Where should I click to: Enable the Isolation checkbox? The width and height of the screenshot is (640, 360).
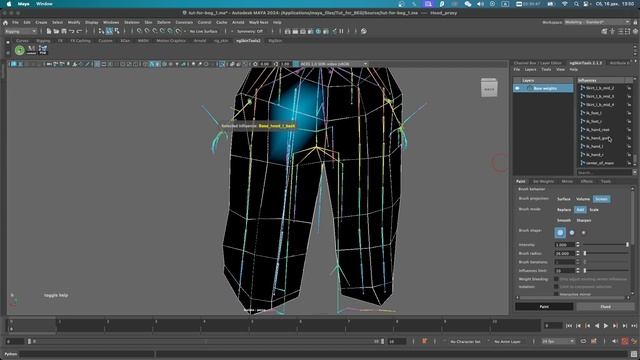tap(556, 287)
